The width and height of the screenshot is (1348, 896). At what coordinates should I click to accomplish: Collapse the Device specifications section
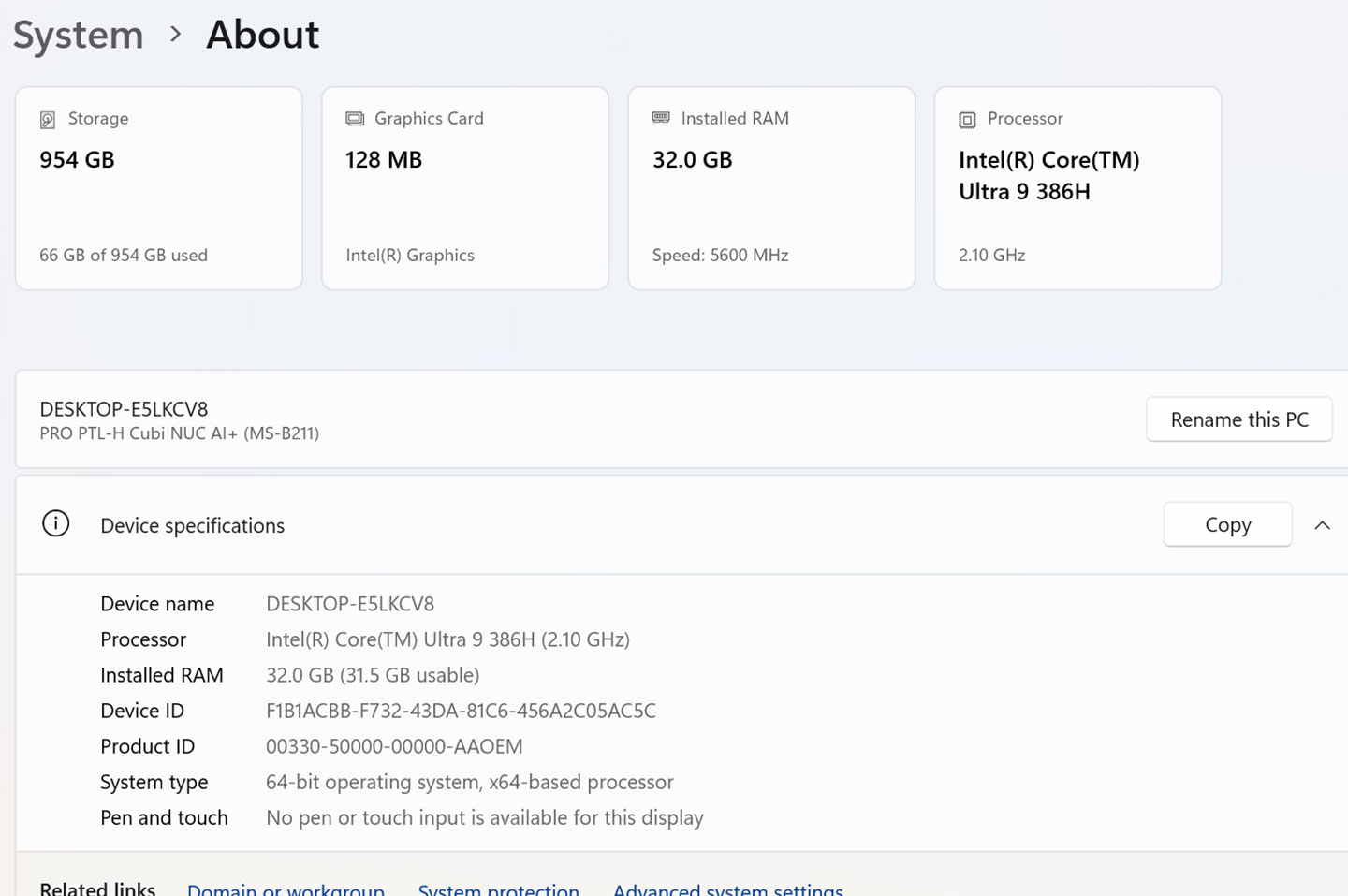[1323, 525]
